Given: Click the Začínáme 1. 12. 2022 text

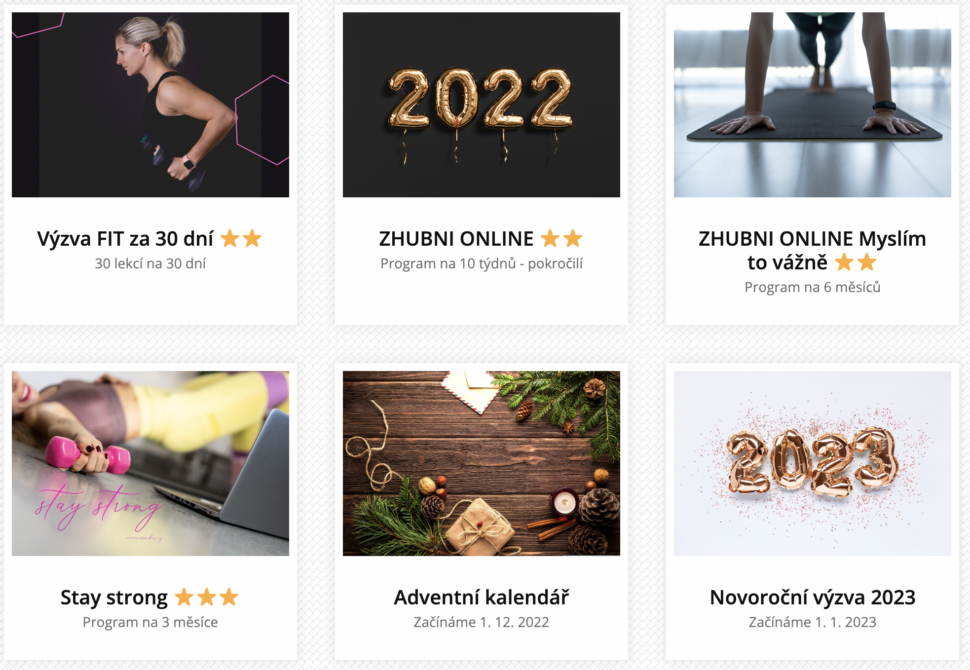Looking at the screenshot, I should pos(481,622).
